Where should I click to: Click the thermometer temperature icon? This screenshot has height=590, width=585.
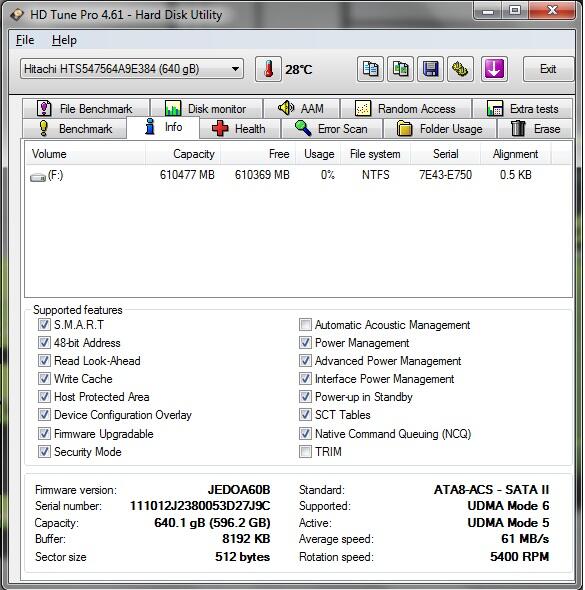click(x=268, y=69)
